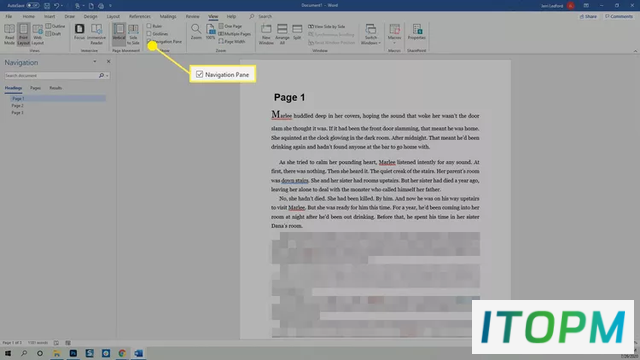Choose Multiple Pages zoom

[x=235, y=34]
